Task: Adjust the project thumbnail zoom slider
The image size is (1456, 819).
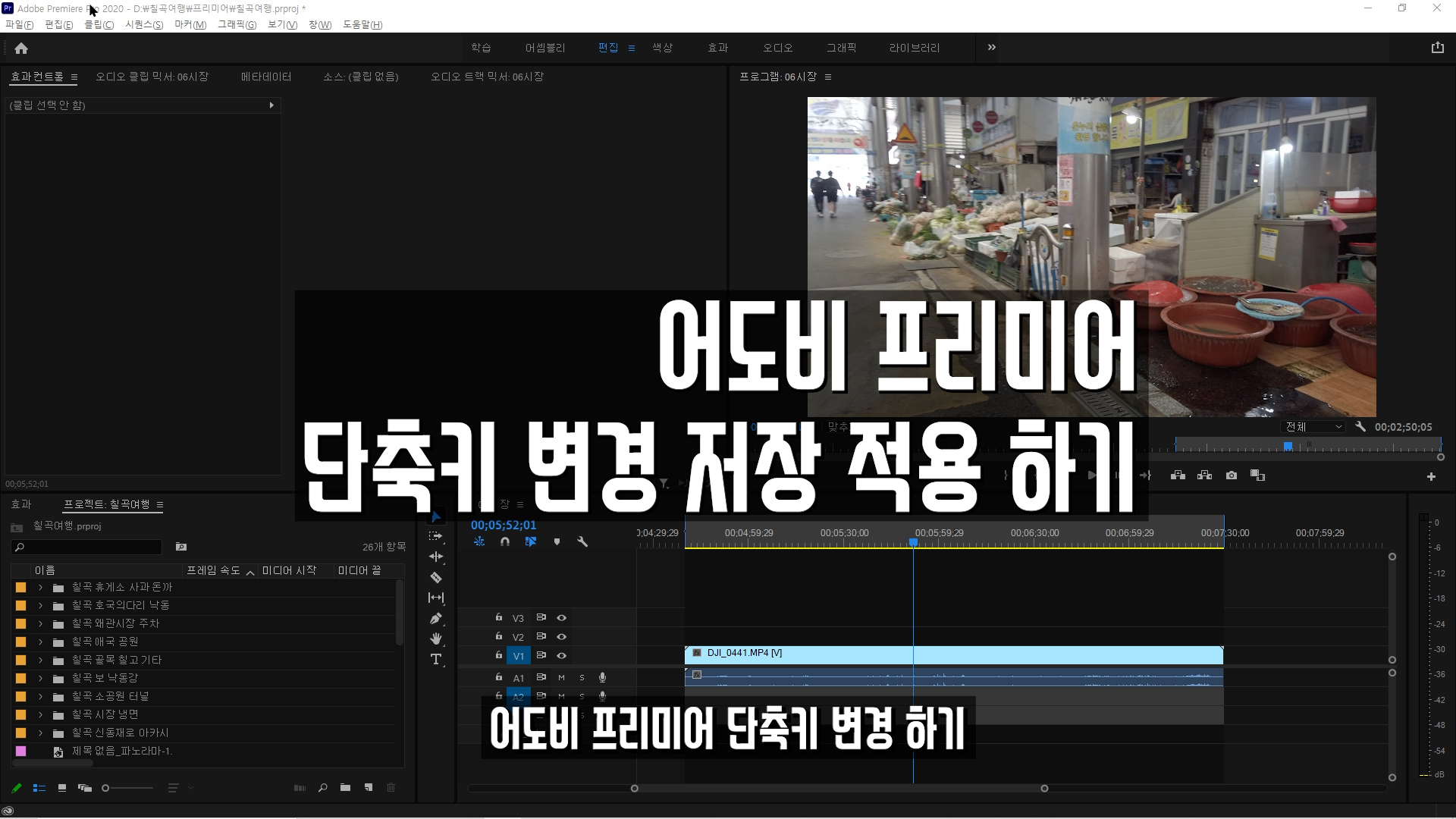Action: click(106, 788)
